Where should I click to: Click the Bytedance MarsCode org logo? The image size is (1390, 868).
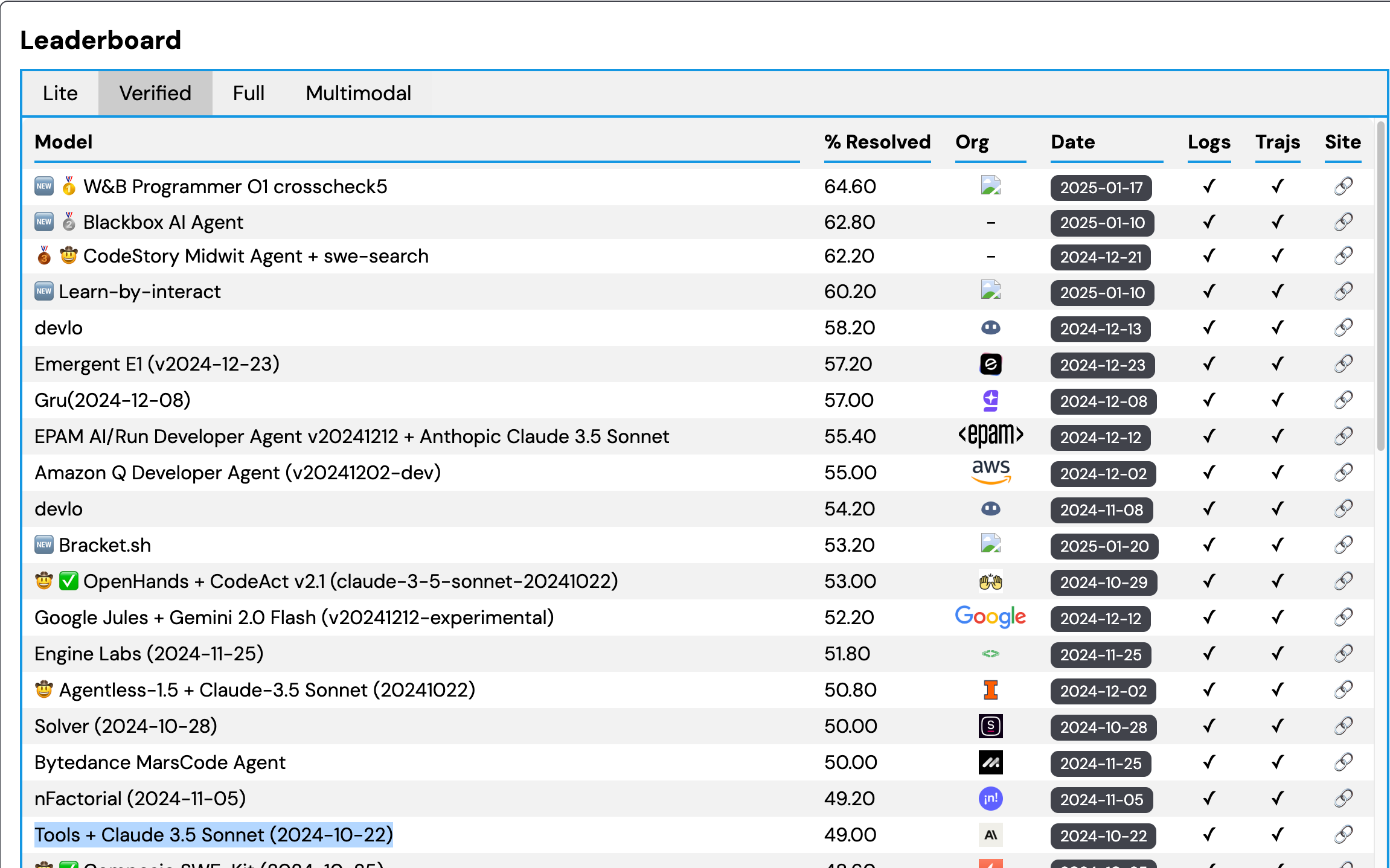[991, 762]
